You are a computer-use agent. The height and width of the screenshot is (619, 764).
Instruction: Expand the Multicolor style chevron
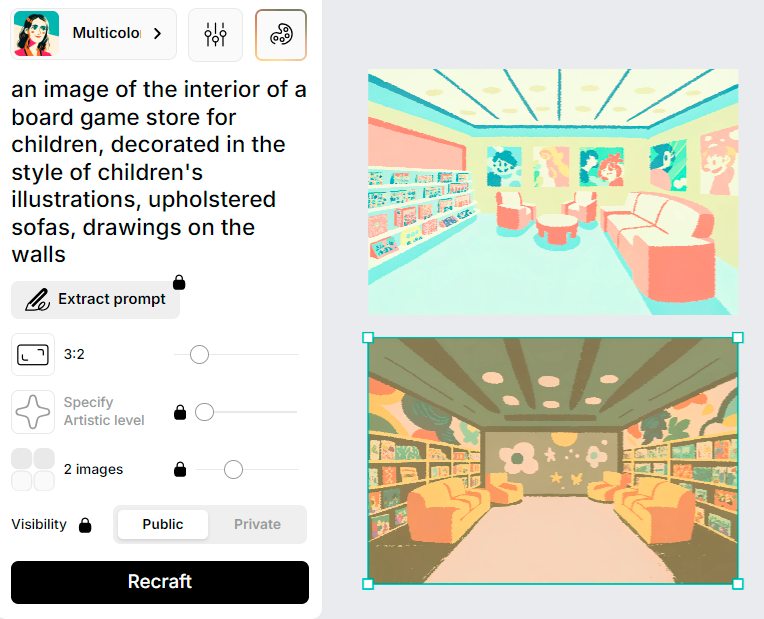coord(157,34)
